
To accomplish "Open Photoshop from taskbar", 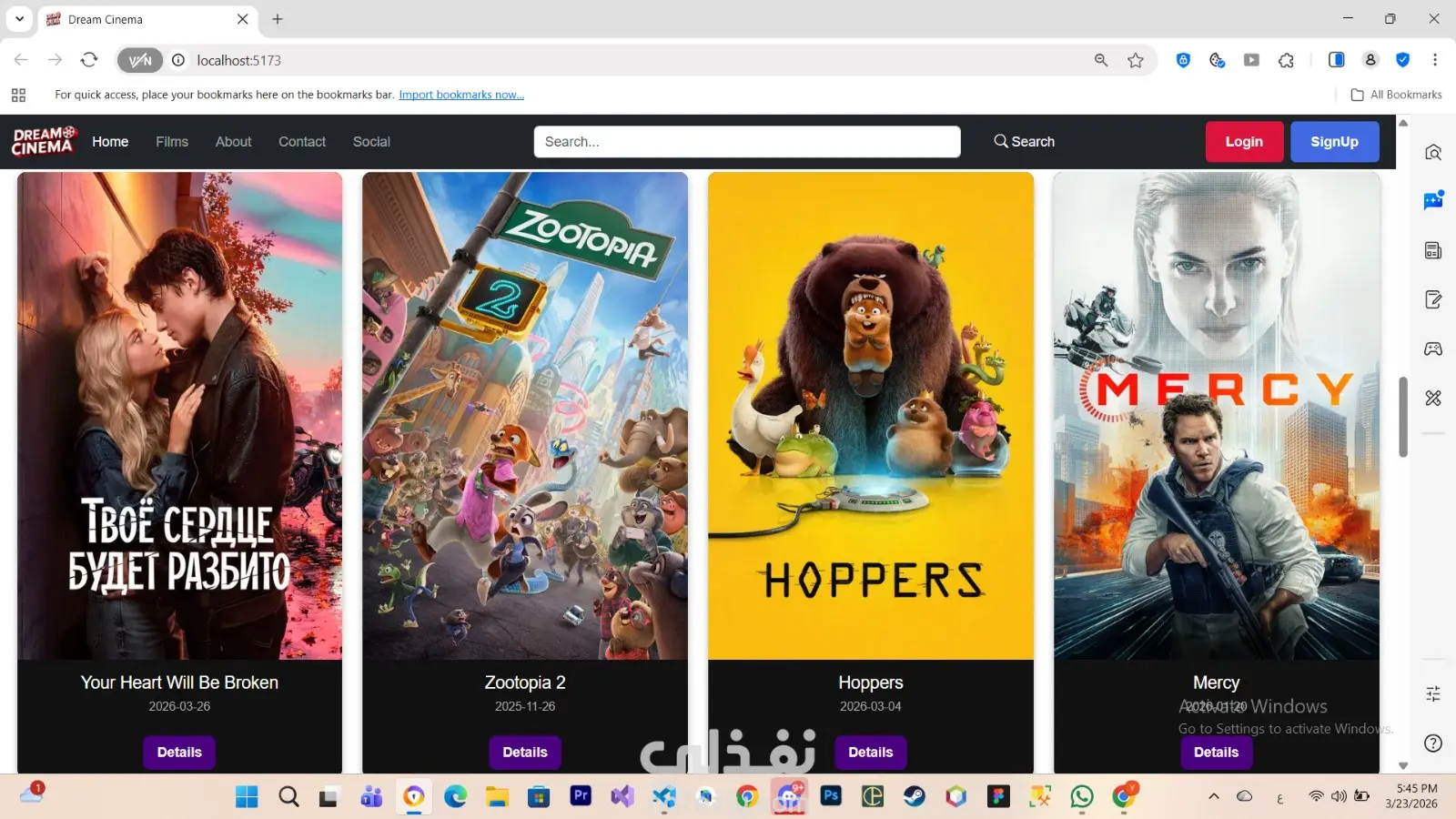I will coord(831,797).
